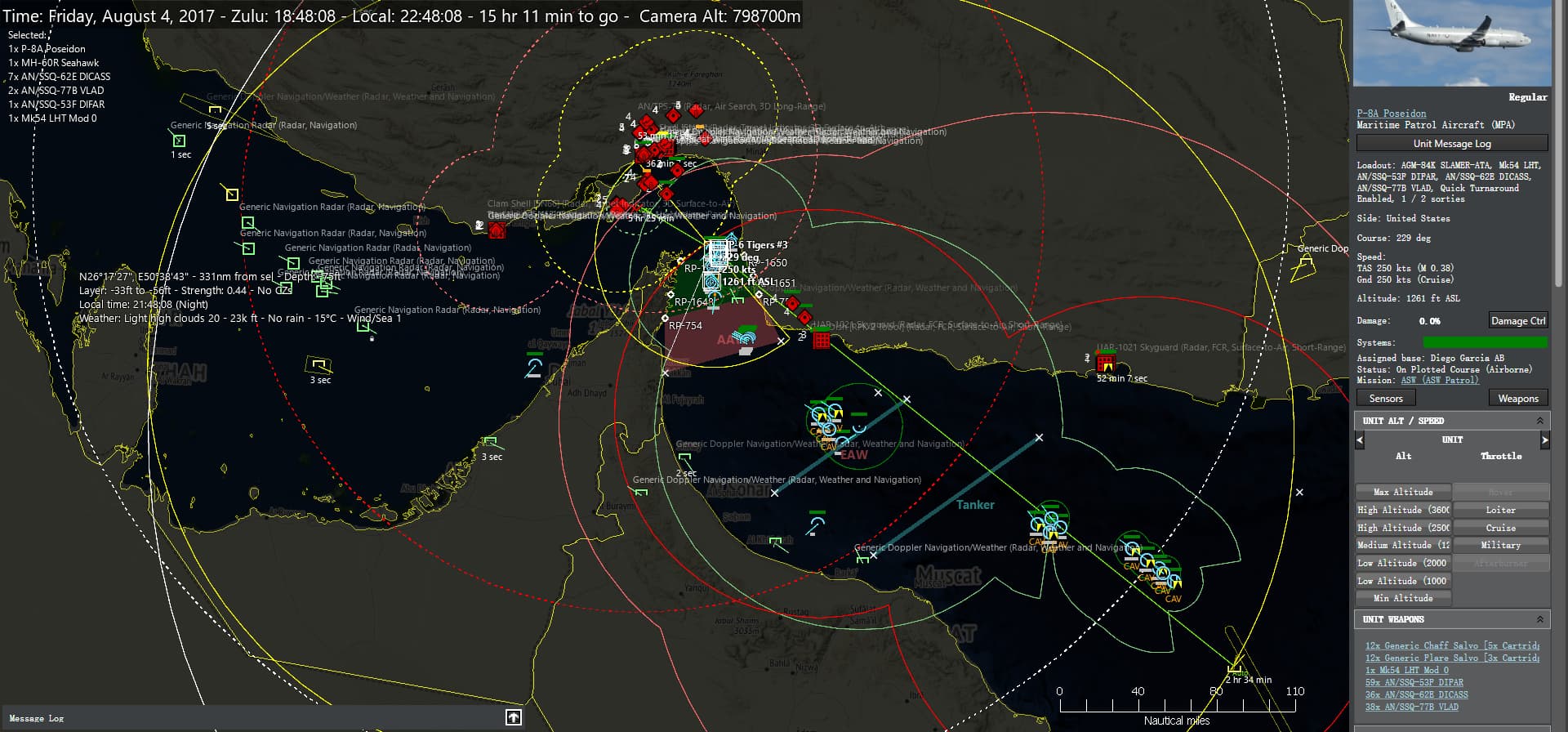Viewport: 1568px width, 732px height.
Task: Click the Message Log label at the bottom
Action: [x=36, y=718]
